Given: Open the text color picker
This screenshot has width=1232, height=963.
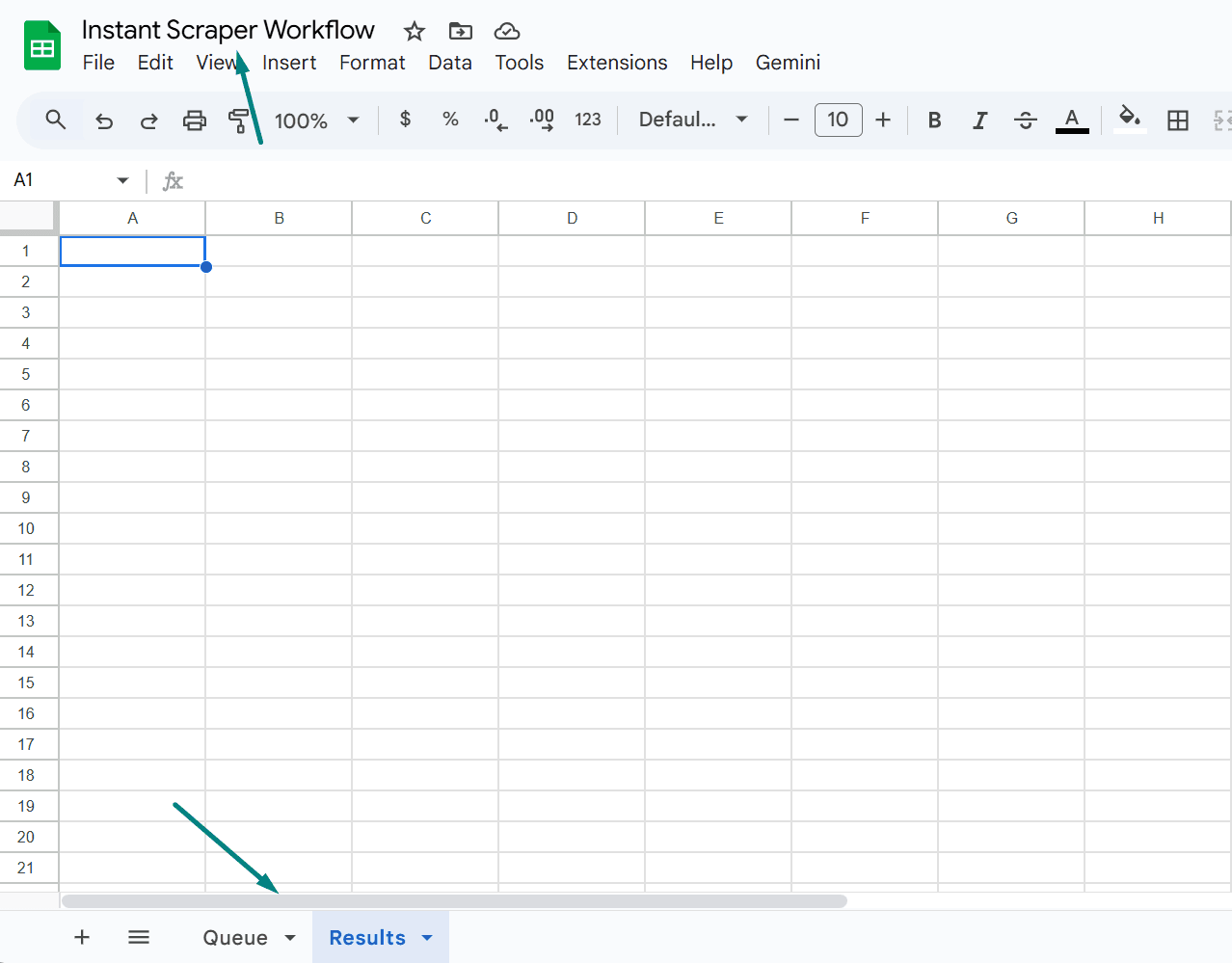Looking at the screenshot, I should point(1072,120).
